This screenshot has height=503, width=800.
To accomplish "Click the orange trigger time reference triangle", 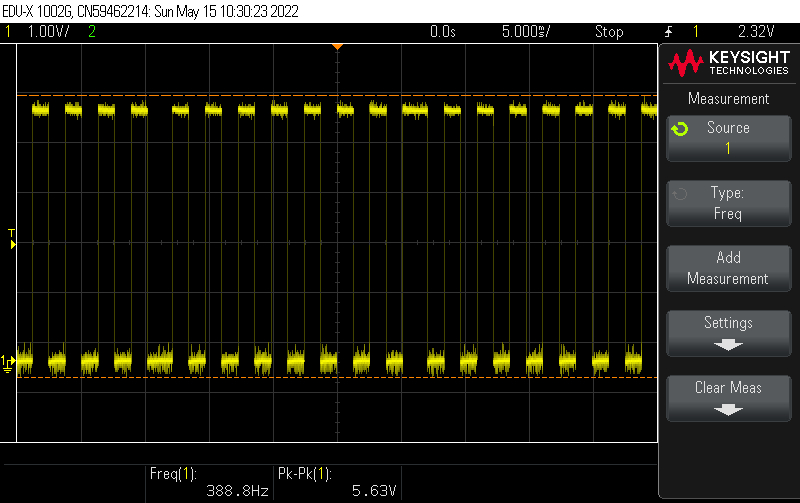I will point(338,46).
